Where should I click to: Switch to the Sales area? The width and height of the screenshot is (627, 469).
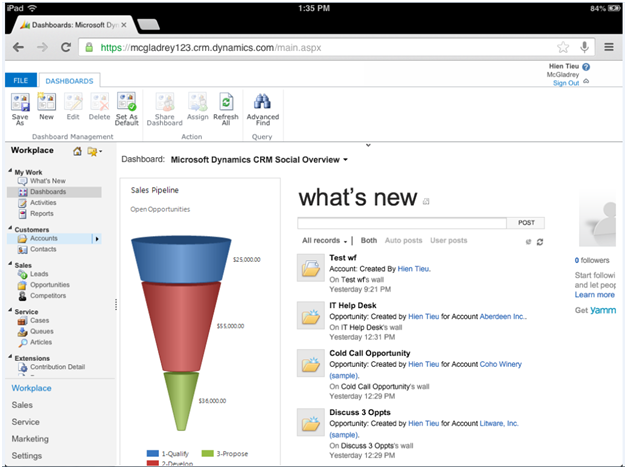(x=22, y=405)
